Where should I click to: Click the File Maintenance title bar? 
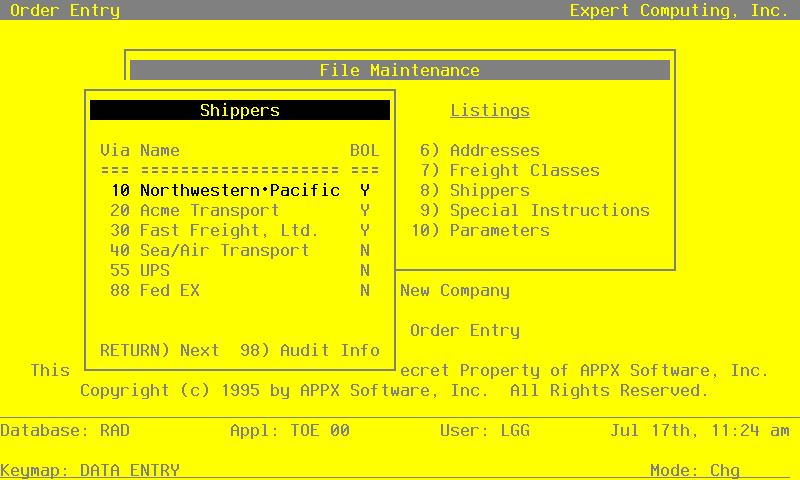tap(399, 70)
